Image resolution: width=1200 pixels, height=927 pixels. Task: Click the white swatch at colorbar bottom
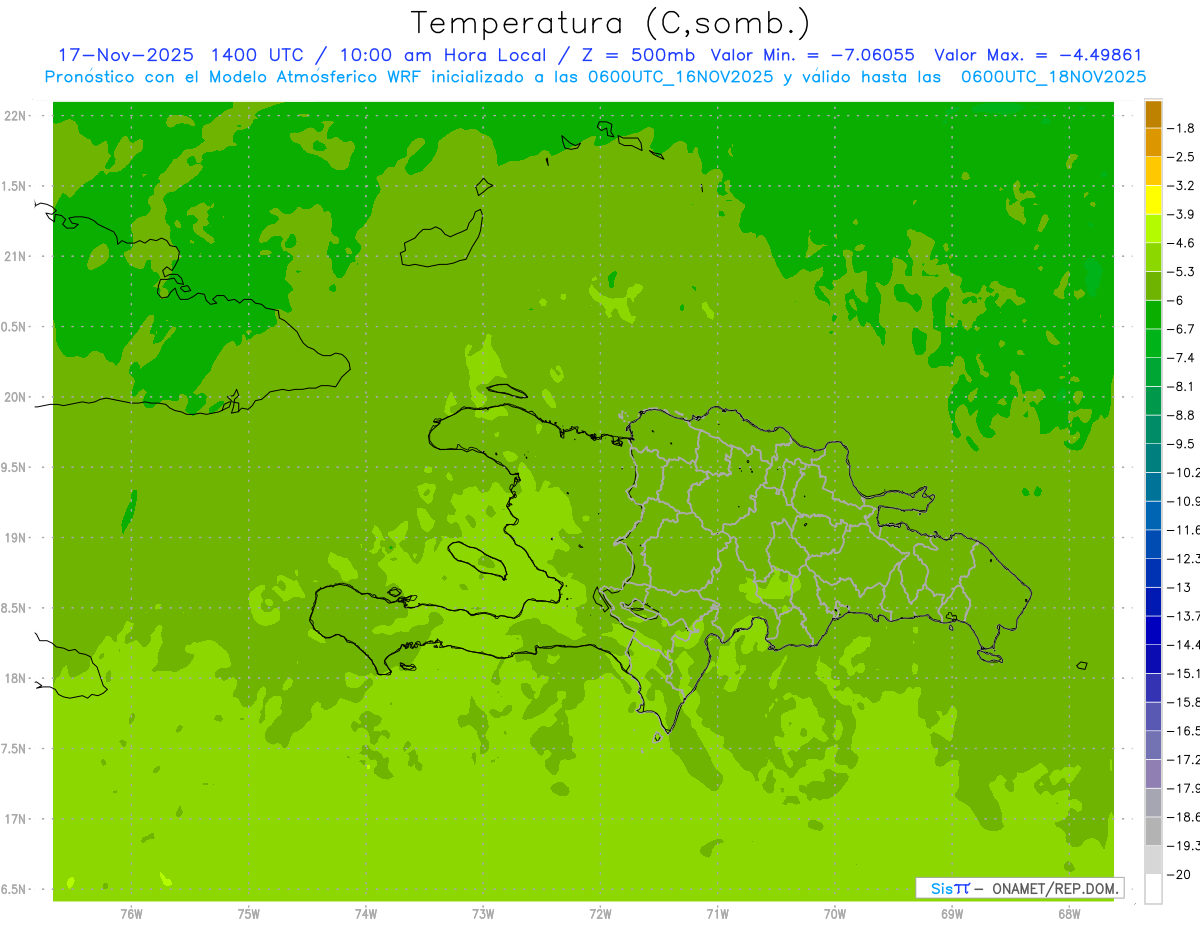1153,889
